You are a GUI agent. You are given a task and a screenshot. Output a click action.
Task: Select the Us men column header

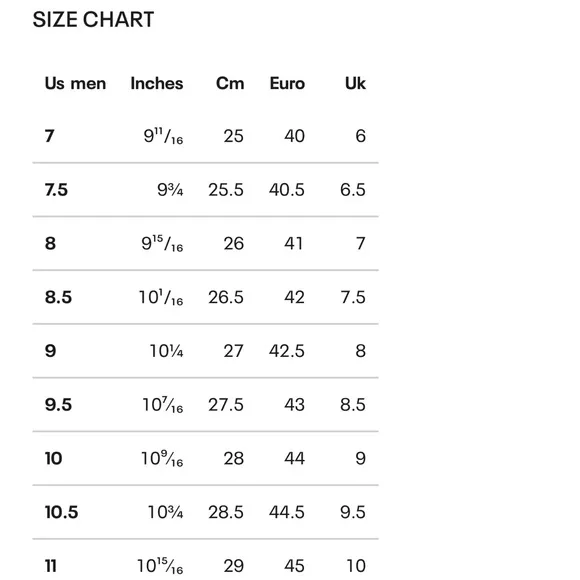(x=75, y=84)
